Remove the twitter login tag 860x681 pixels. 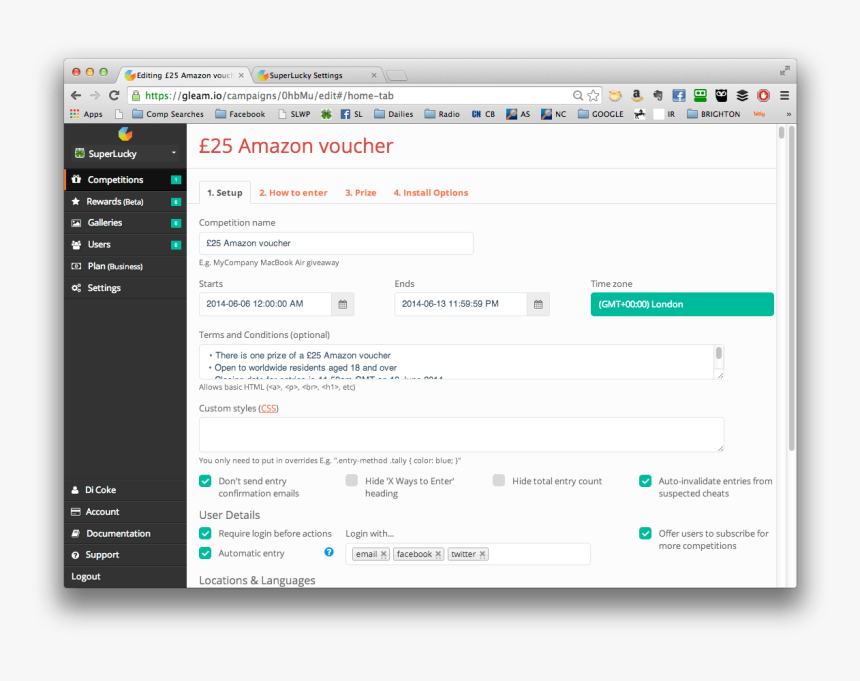click(483, 554)
